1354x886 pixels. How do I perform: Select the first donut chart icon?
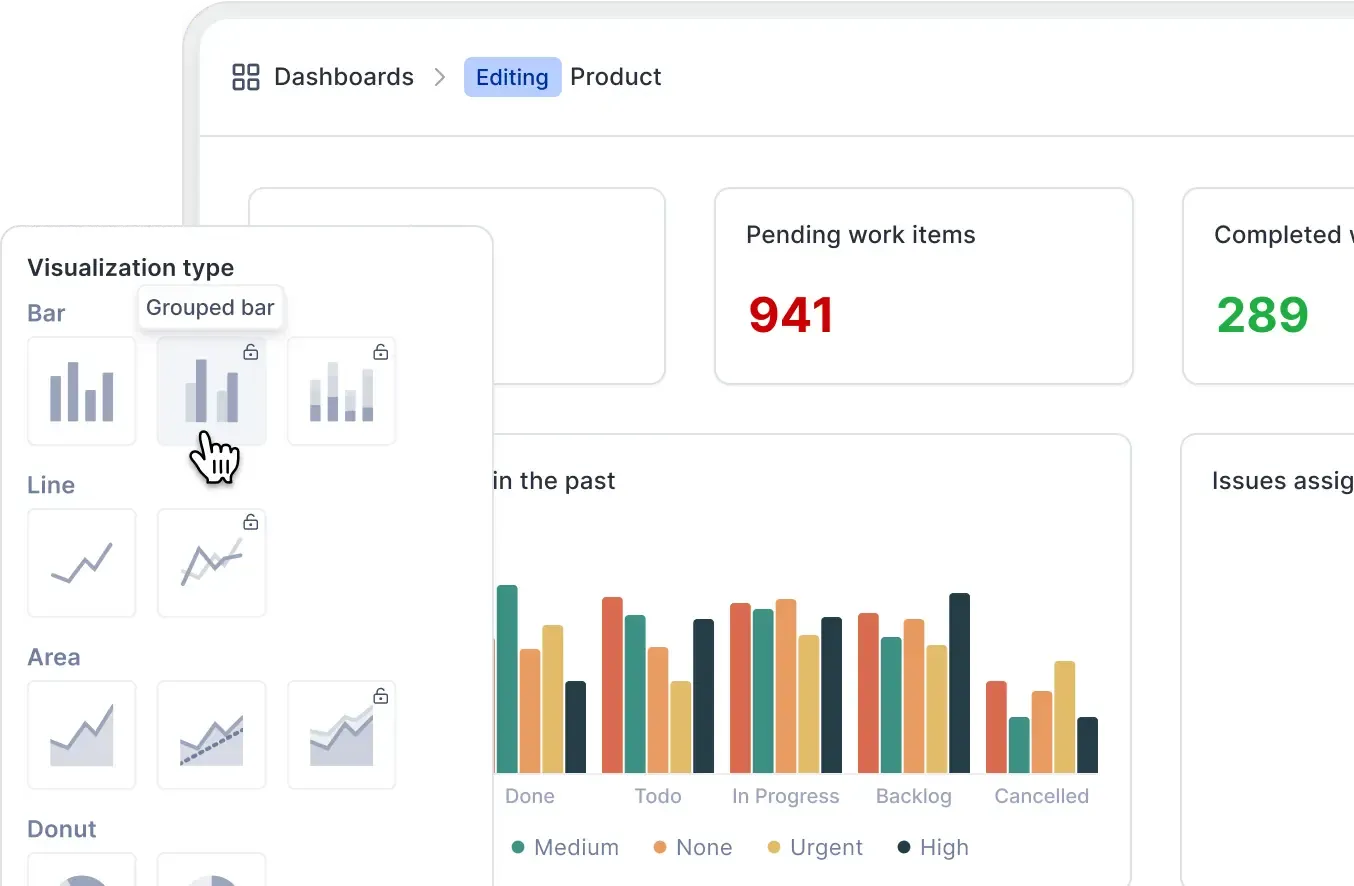coord(81,870)
